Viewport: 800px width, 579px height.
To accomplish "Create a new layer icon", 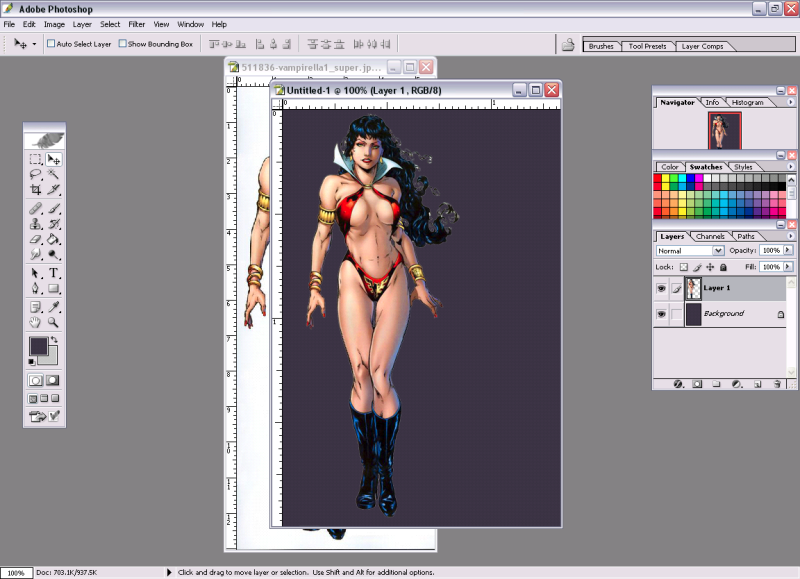I will [758, 384].
